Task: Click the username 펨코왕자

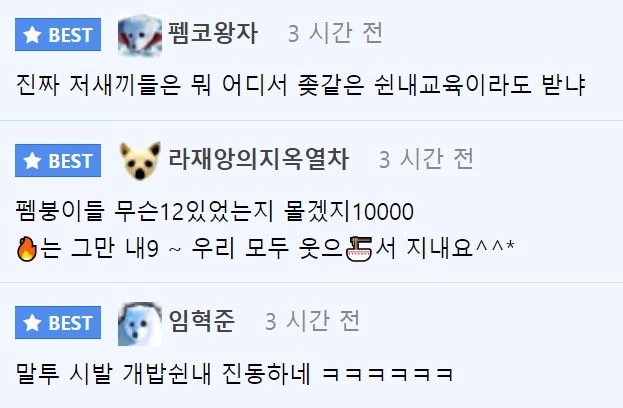Action: (x=213, y=33)
